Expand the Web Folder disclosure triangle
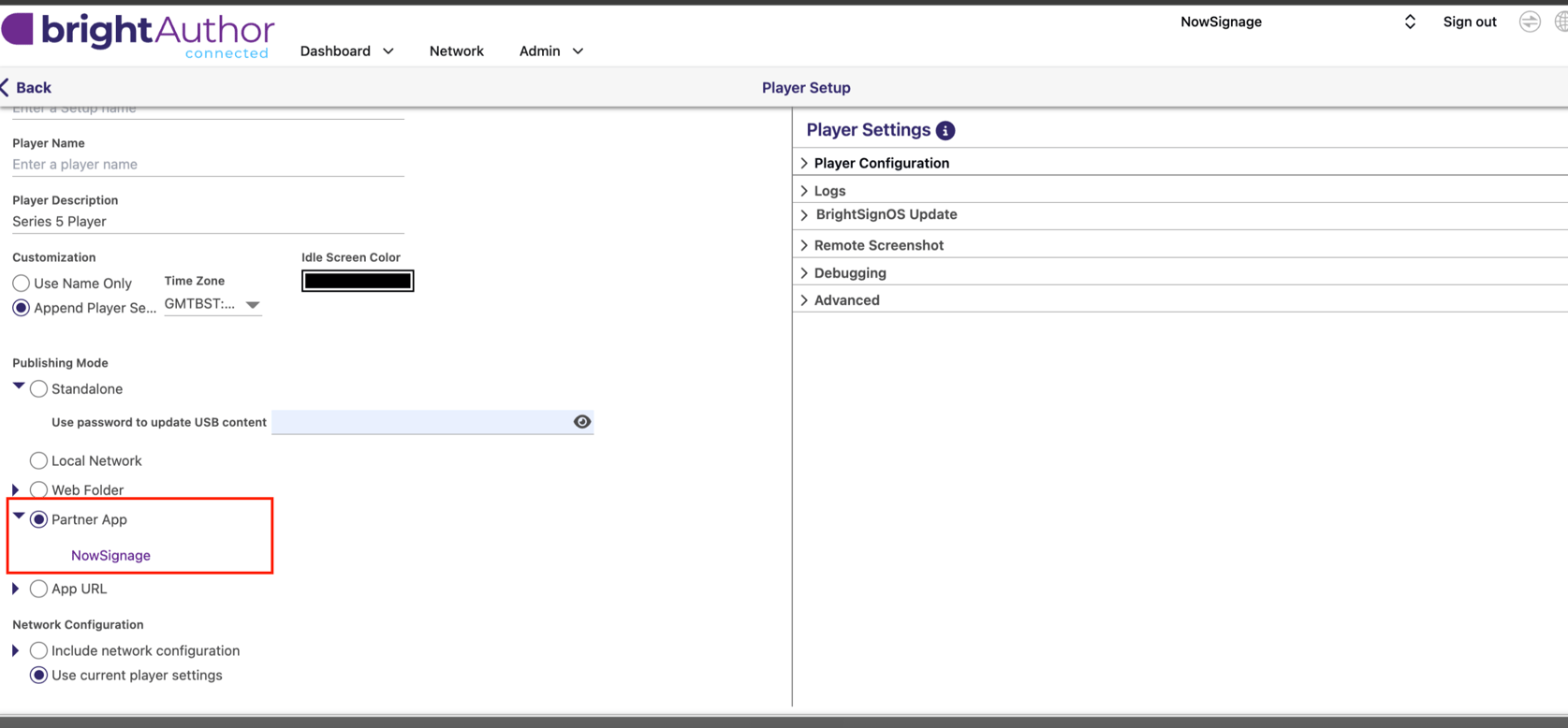The image size is (1568, 728). (x=16, y=489)
